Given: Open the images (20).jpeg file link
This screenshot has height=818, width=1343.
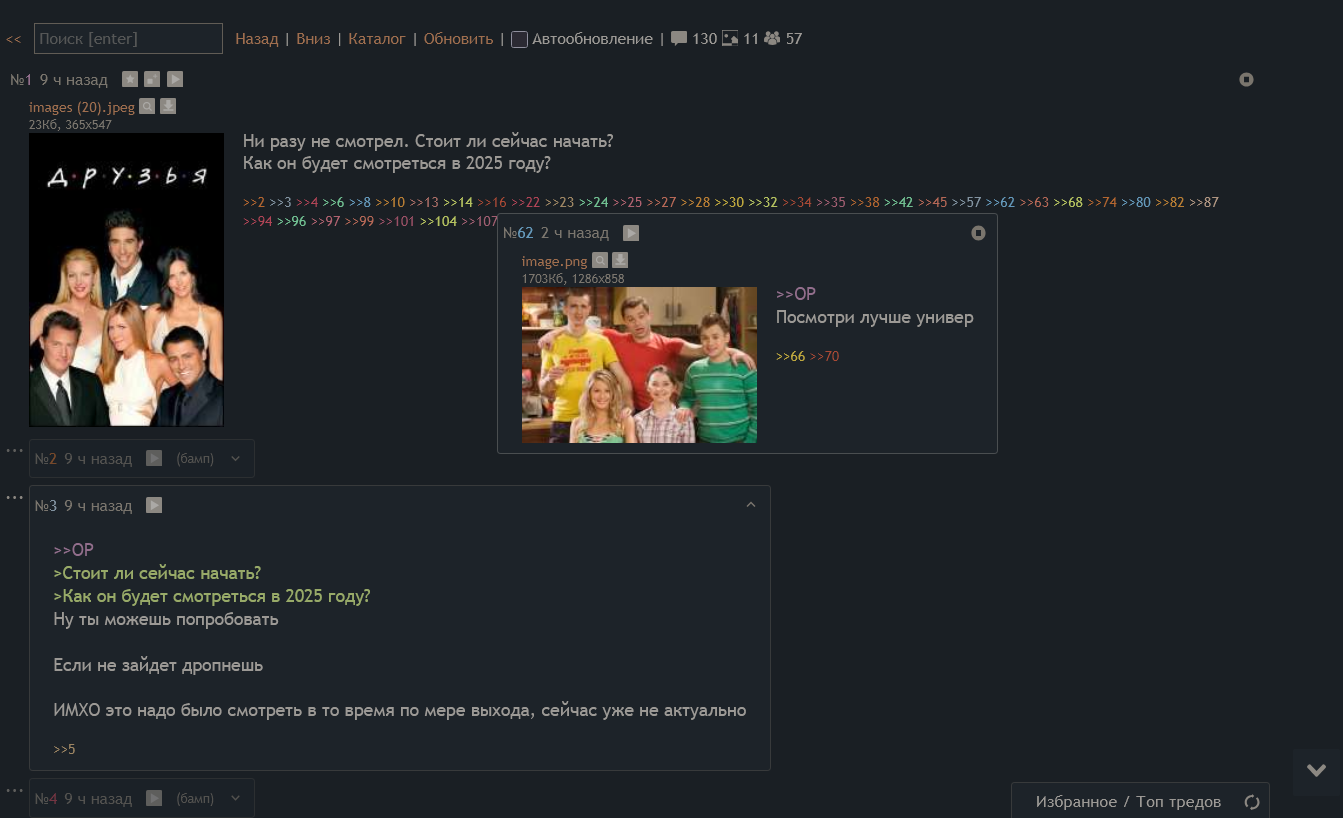Looking at the screenshot, I should pyautogui.click(x=82, y=107).
